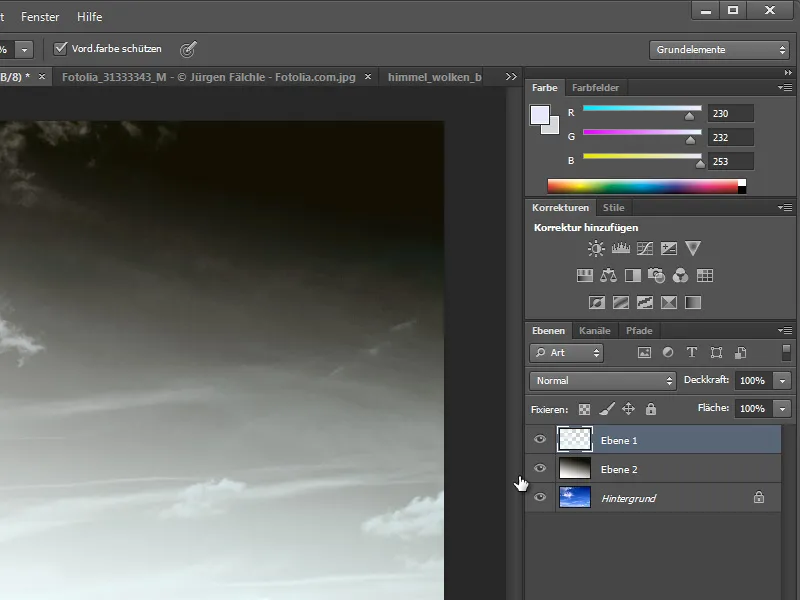Image resolution: width=800 pixels, height=600 pixels.
Task: Click the R channel slider handle
Action: click(689, 116)
